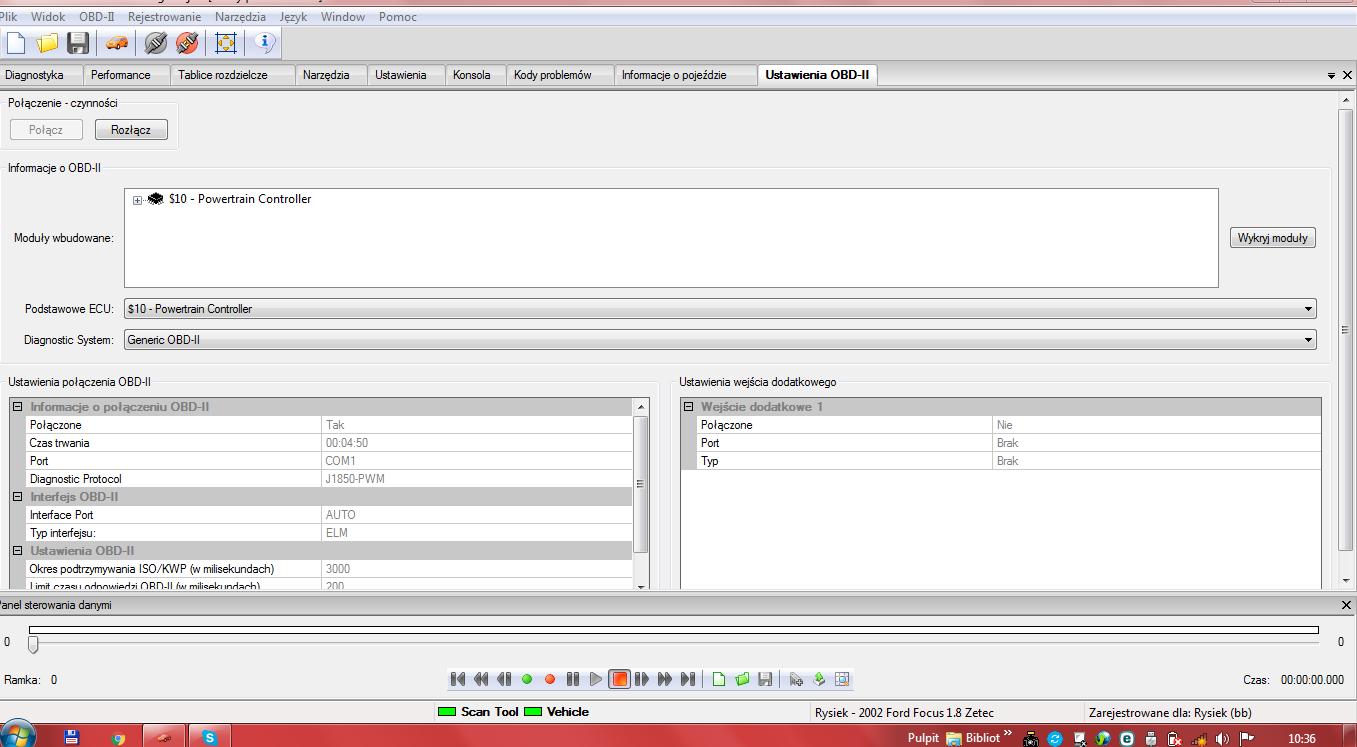Toggle full screen with the arrows icon
The width and height of the screenshot is (1357, 747).
pos(226,43)
